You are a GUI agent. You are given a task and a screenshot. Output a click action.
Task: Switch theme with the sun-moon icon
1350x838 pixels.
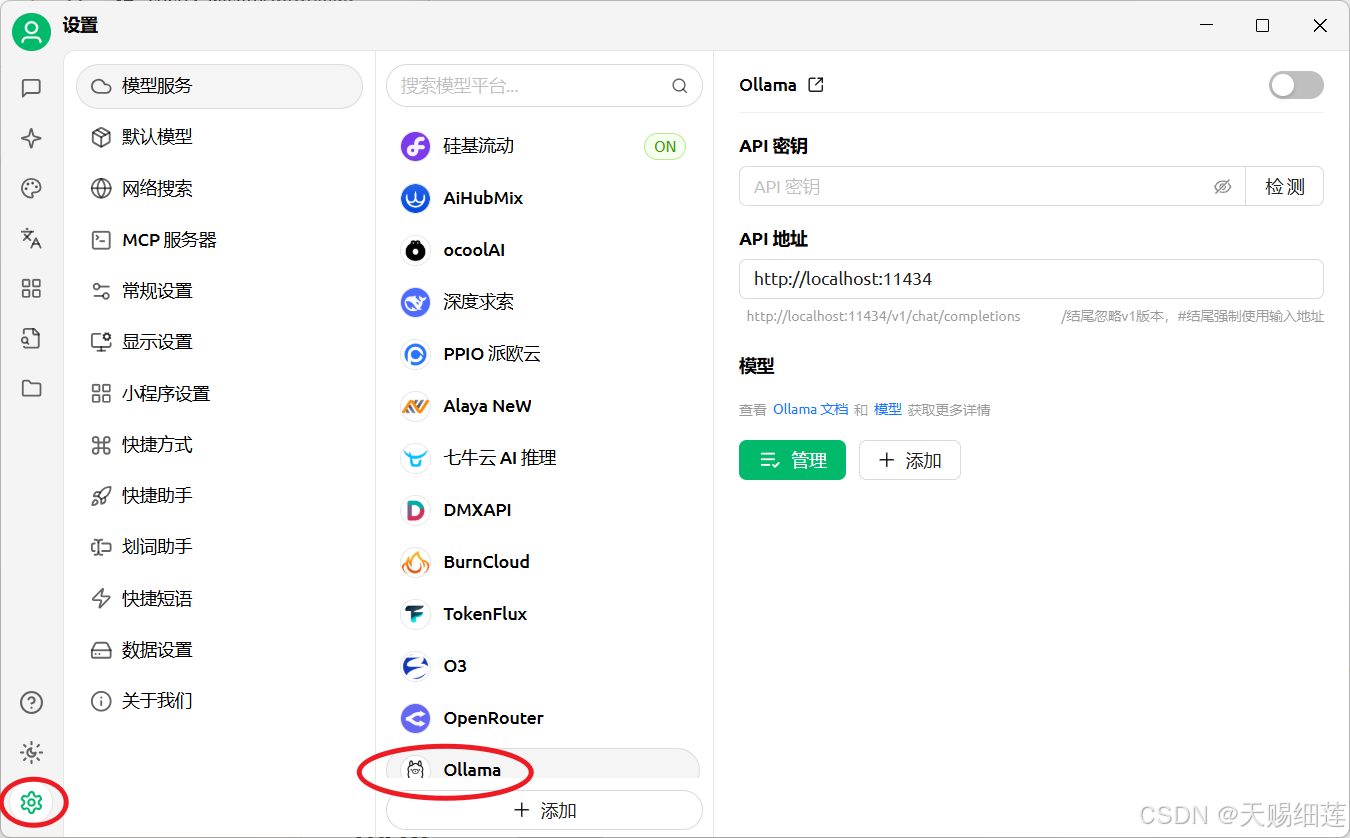pyautogui.click(x=31, y=752)
